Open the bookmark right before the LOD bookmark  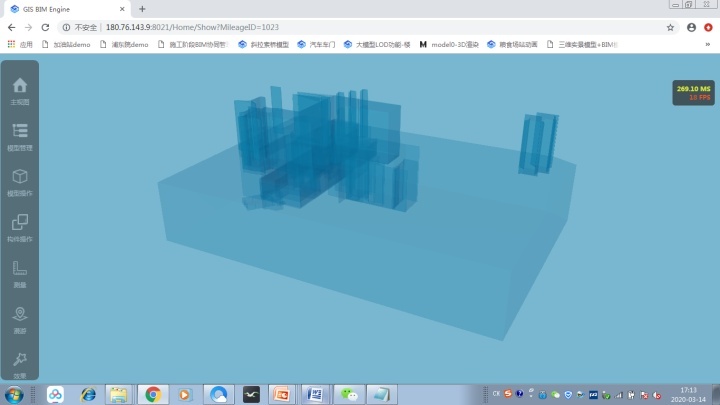[316, 45]
